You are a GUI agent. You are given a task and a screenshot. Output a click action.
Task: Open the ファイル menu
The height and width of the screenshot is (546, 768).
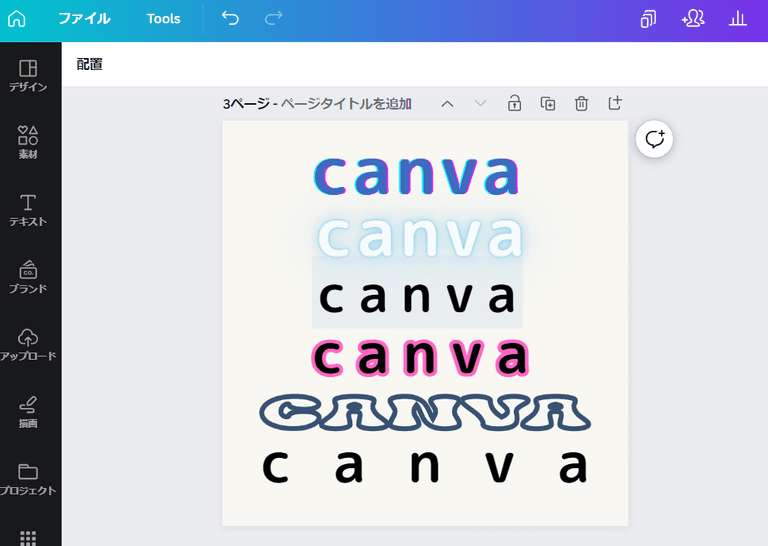point(84,19)
